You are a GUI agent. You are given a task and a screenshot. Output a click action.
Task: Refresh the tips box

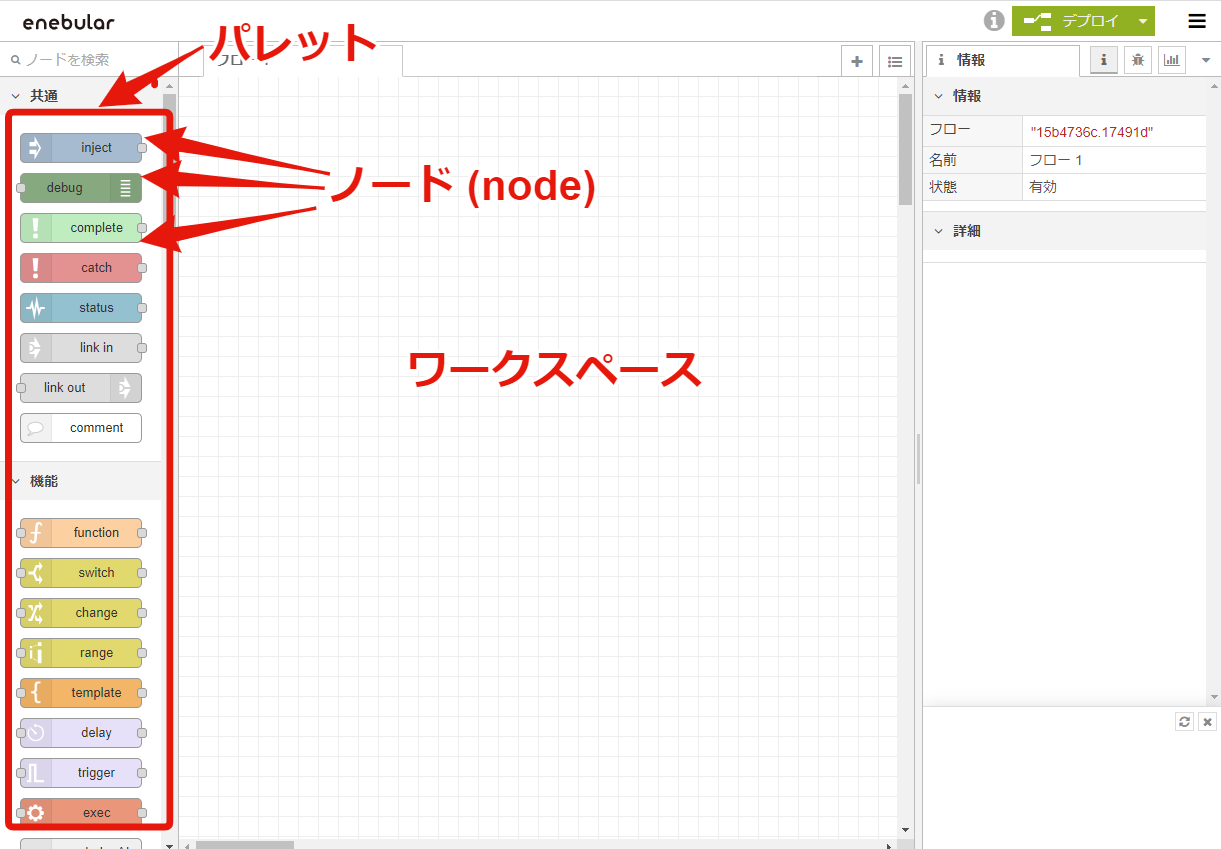point(1185,722)
